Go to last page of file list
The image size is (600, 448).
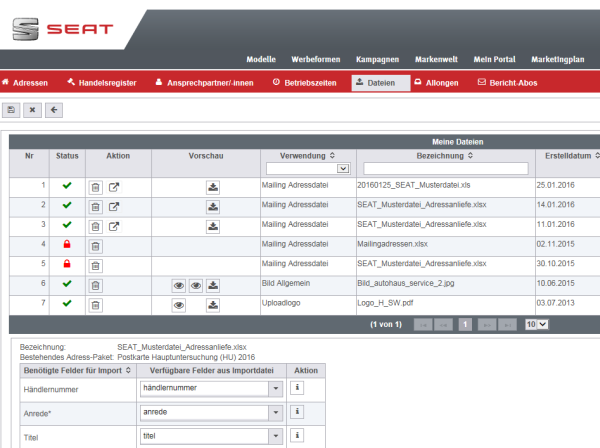[507, 325]
